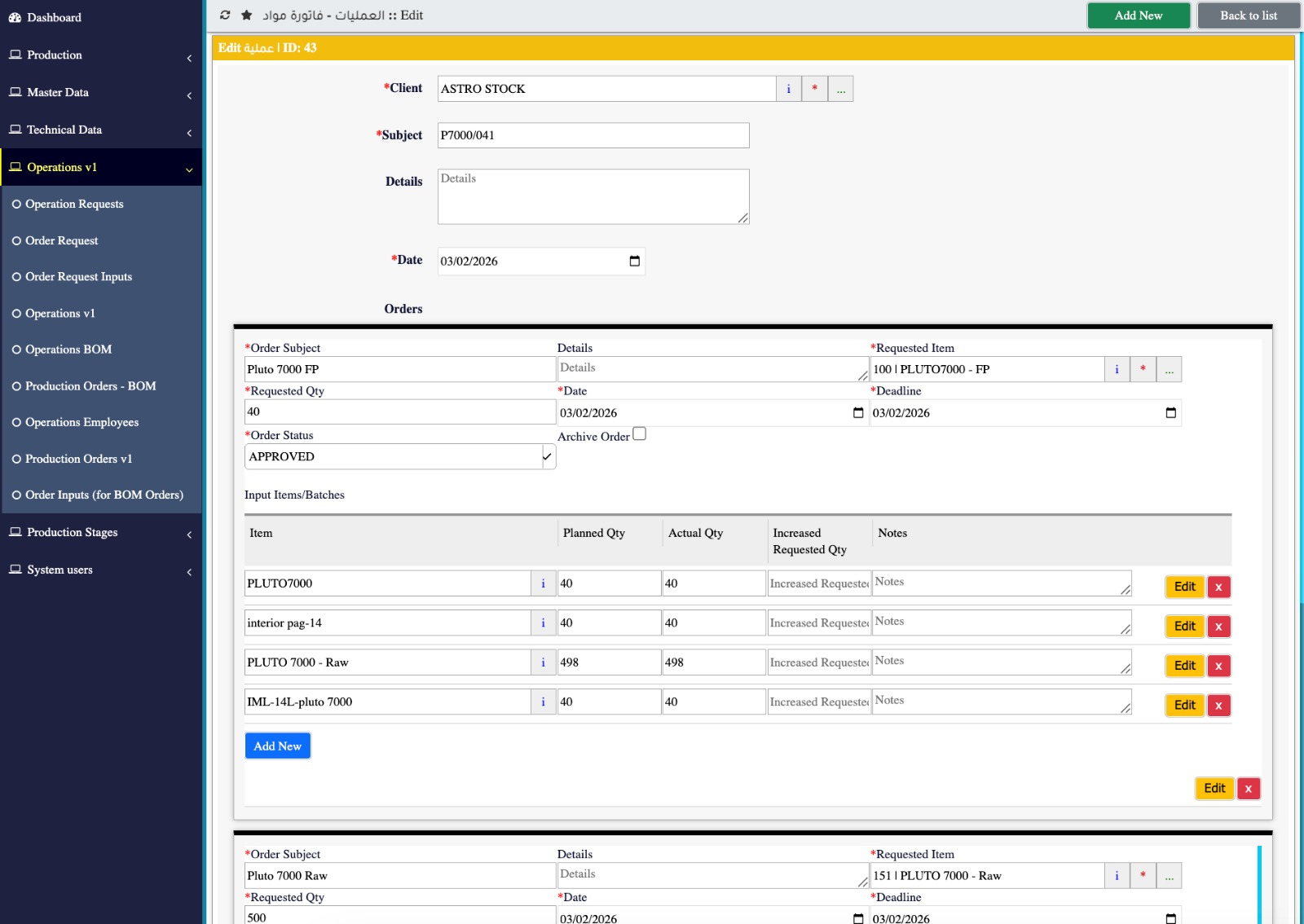Click the red asterisk button next to Client
This screenshot has height=924, width=1304.
pyautogui.click(x=814, y=89)
